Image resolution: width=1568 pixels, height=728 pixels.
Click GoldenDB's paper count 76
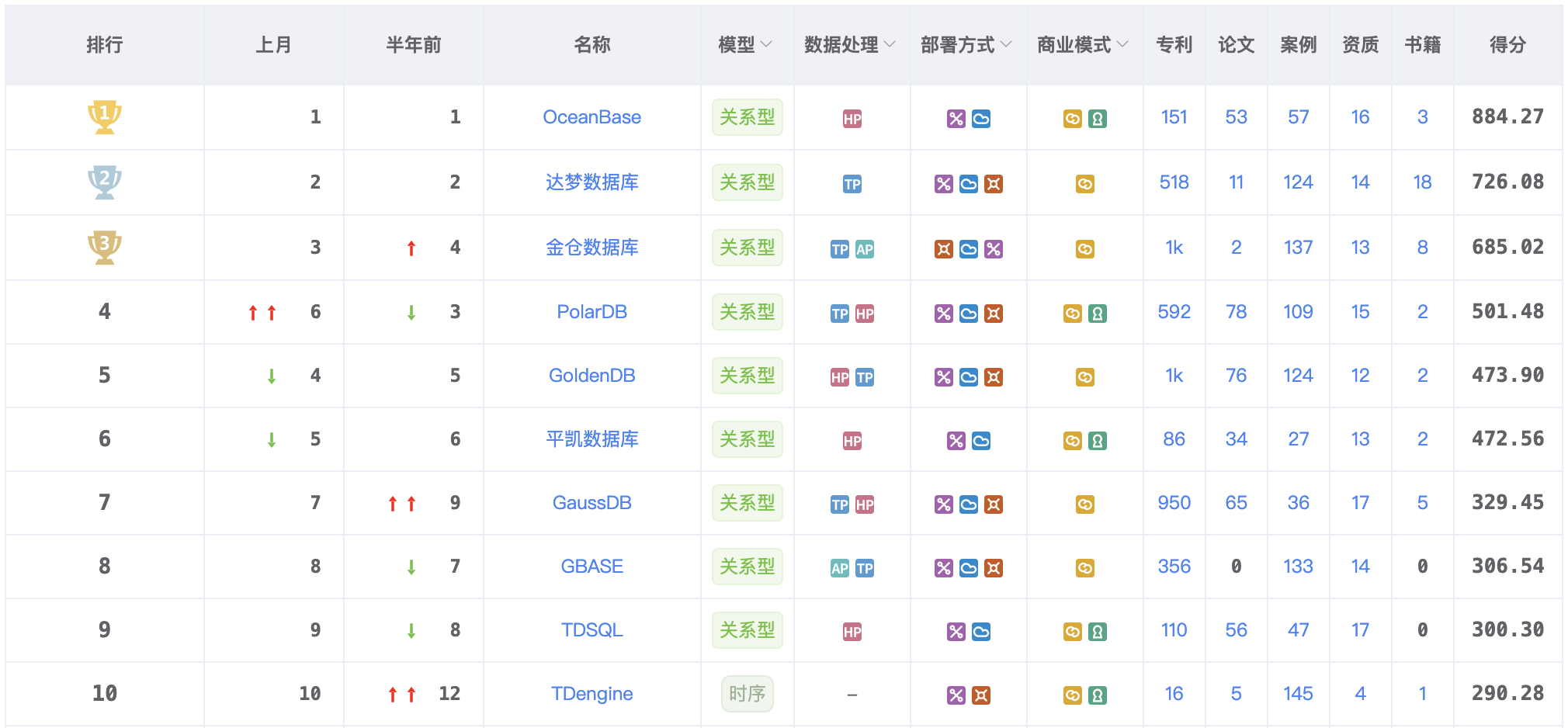(x=1237, y=376)
